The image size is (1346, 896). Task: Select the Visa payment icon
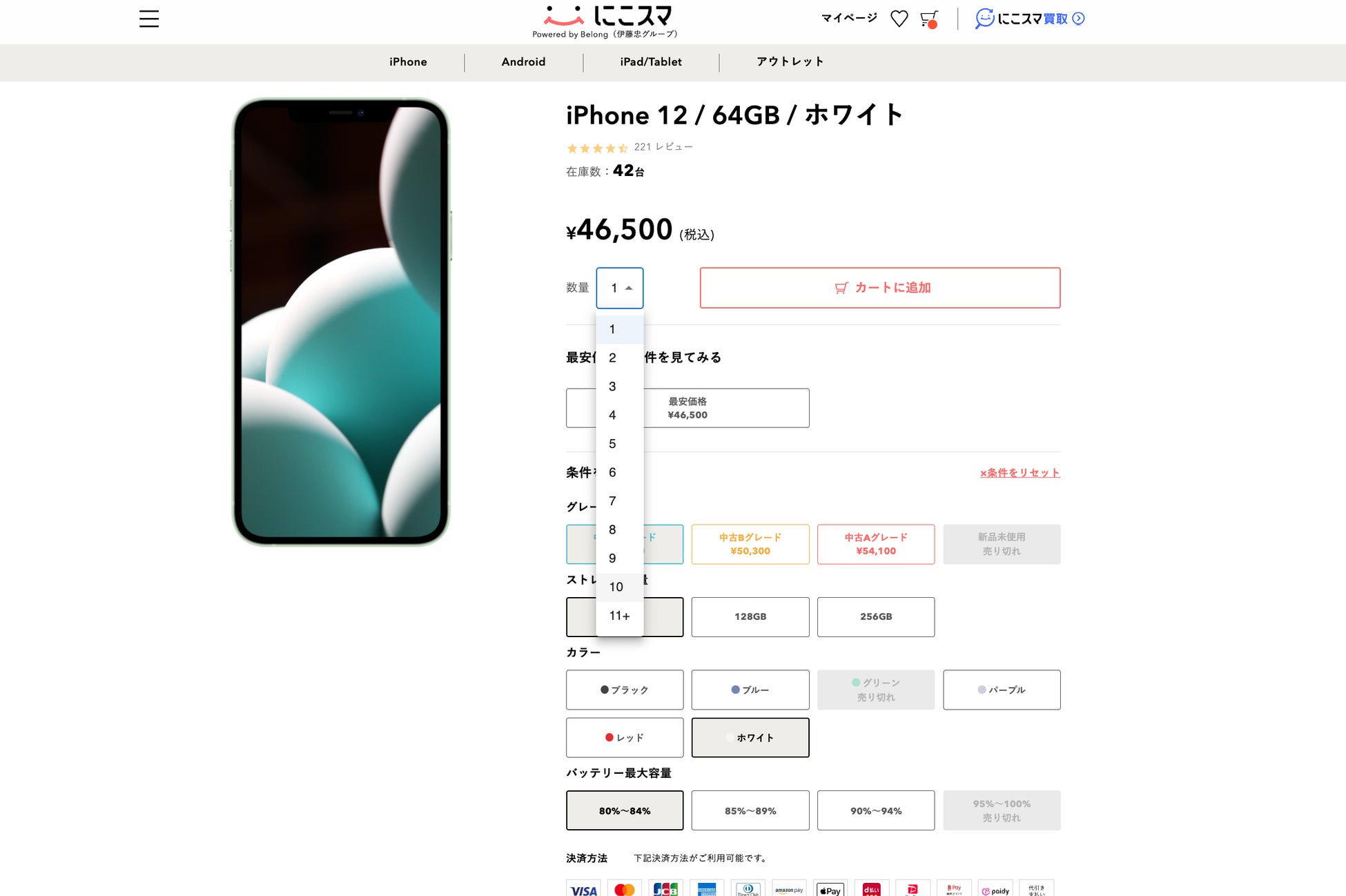click(583, 889)
